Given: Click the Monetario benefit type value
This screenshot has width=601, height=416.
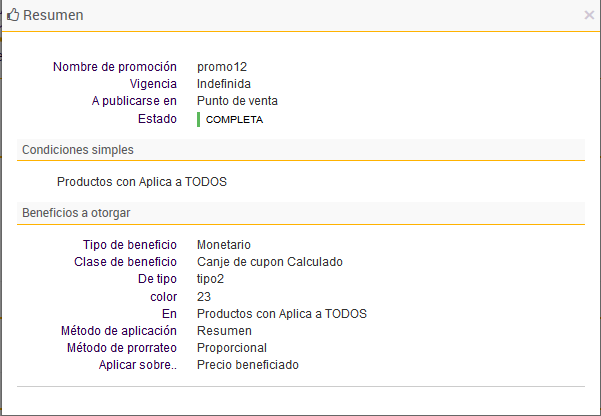Looking at the screenshot, I should click(x=224, y=245).
